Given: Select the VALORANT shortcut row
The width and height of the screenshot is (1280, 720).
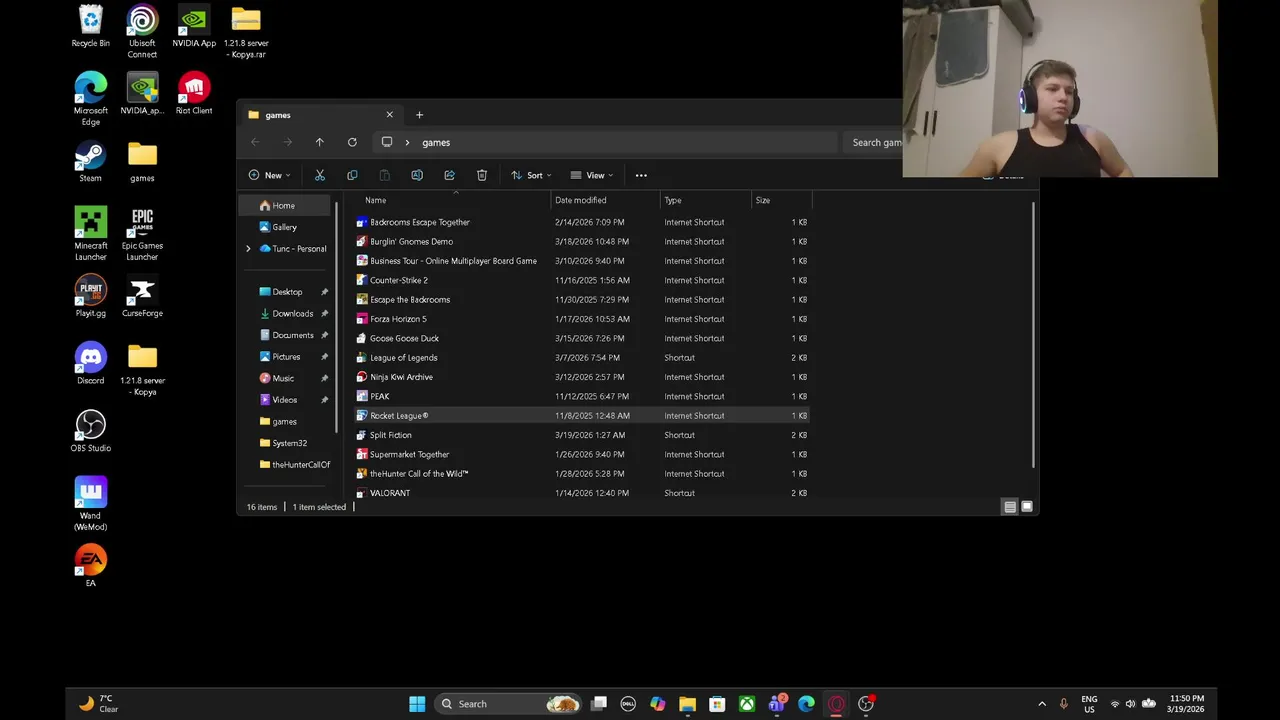Looking at the screenshot, I should point(582,493).
